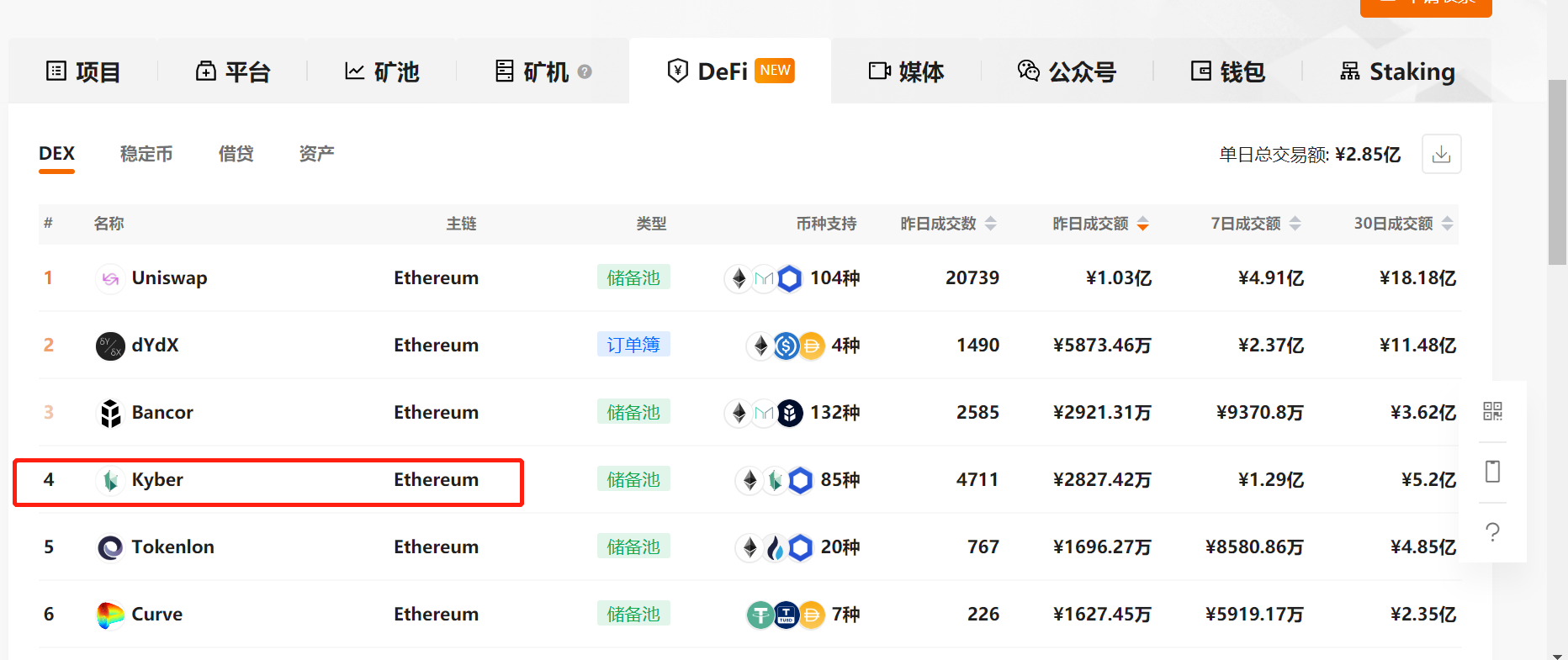Screen dimensions: 1568x660
Task: Click the Curve rainbow logo icon
Action: 110,615
